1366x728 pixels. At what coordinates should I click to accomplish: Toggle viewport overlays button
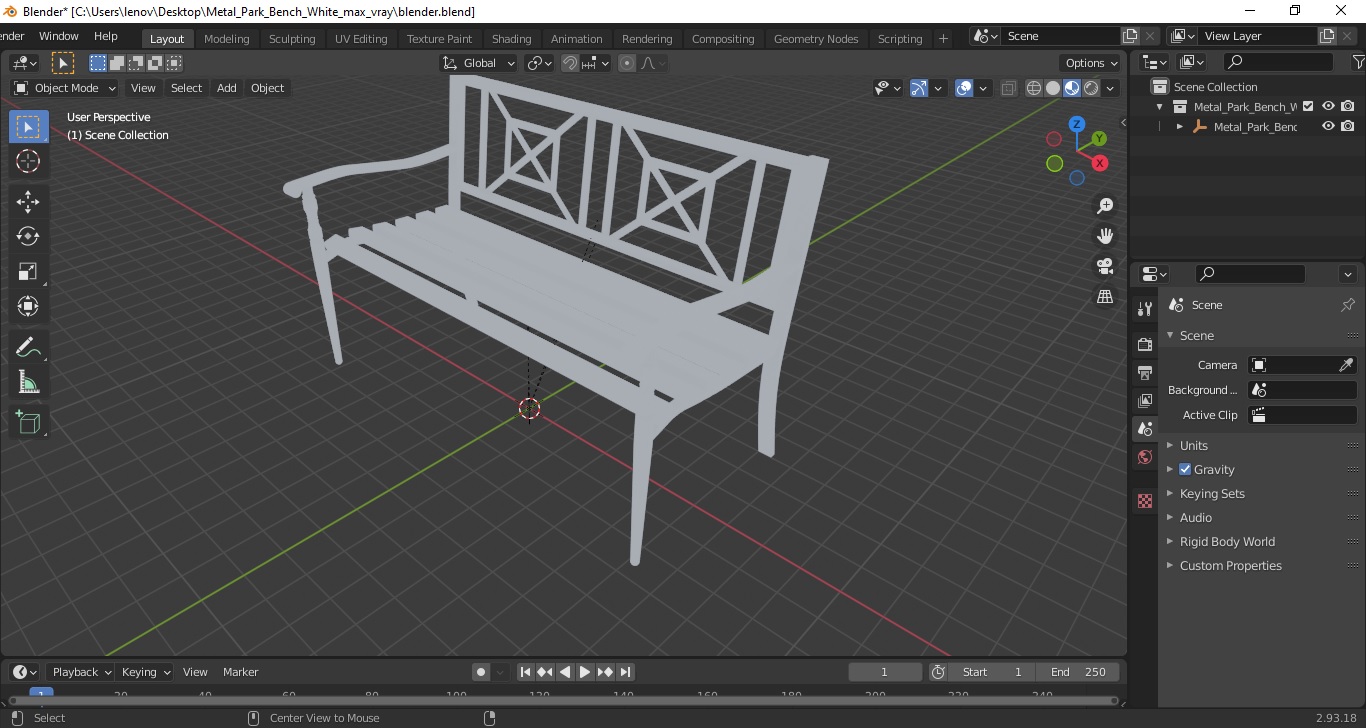[x=964, y=88]
